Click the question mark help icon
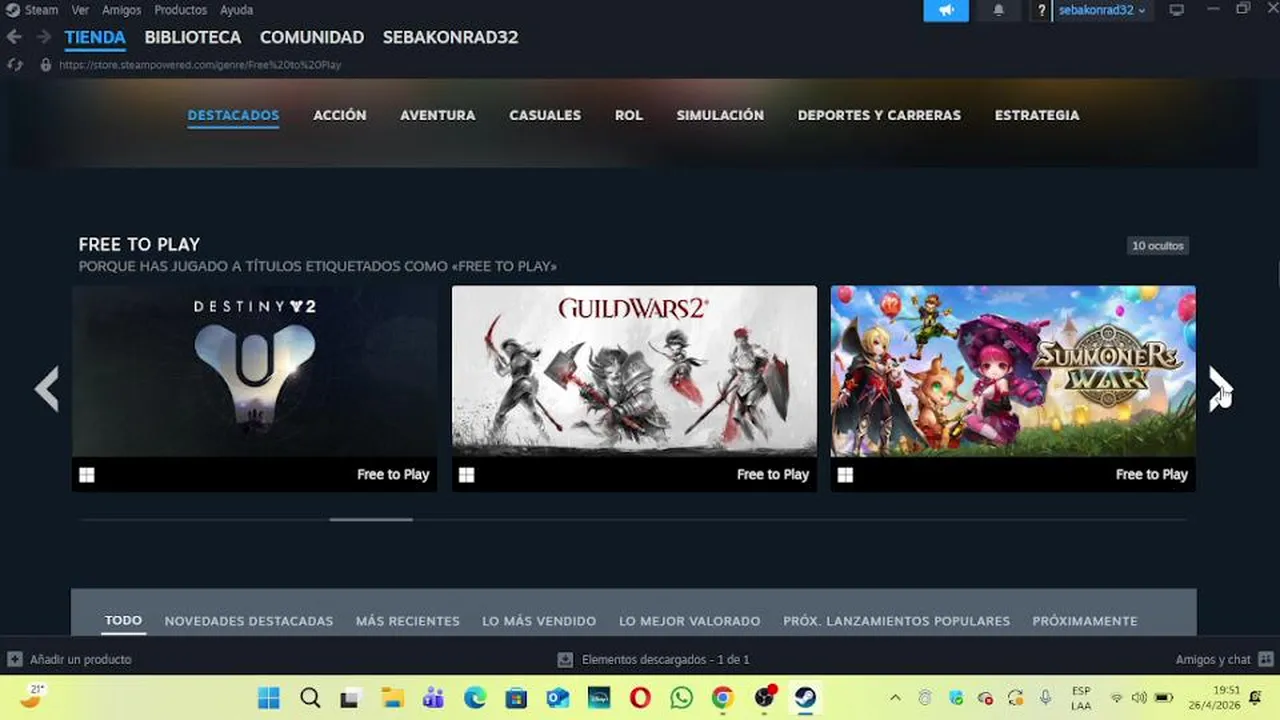 (x=1042, y=10)
